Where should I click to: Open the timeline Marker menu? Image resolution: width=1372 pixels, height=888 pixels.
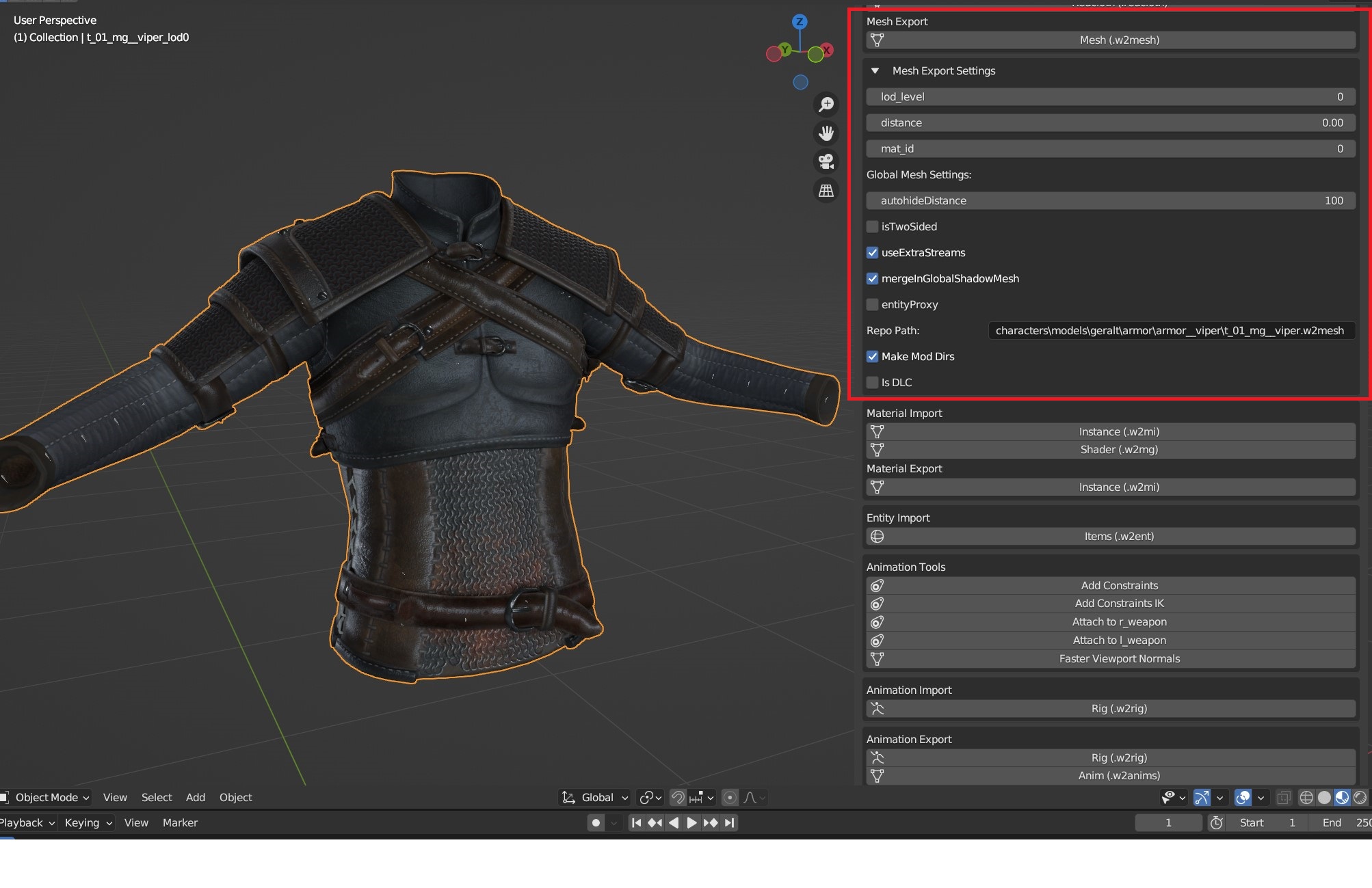(x=180, y=823)
